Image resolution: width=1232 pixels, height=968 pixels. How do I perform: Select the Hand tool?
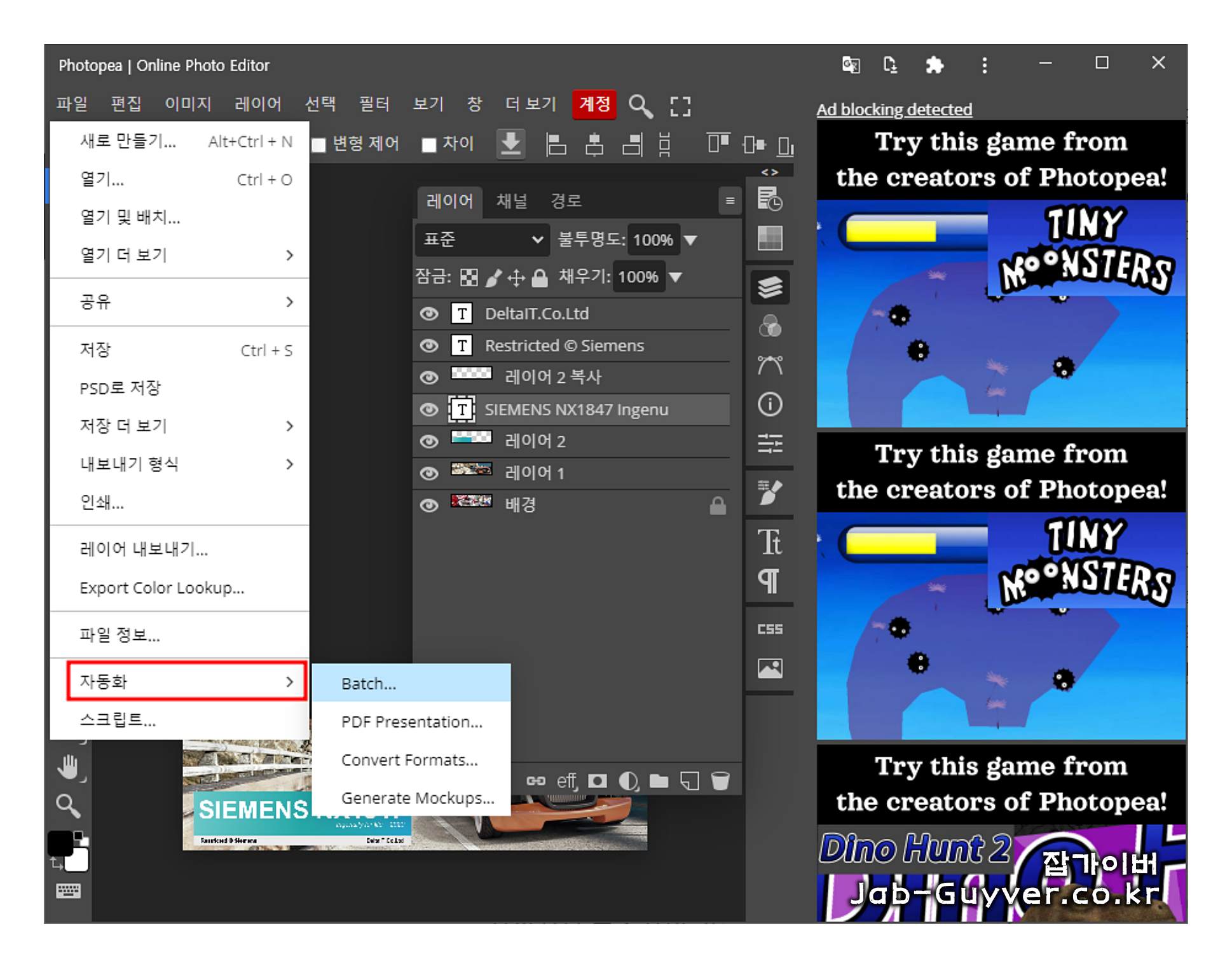(x=68, y=766)
